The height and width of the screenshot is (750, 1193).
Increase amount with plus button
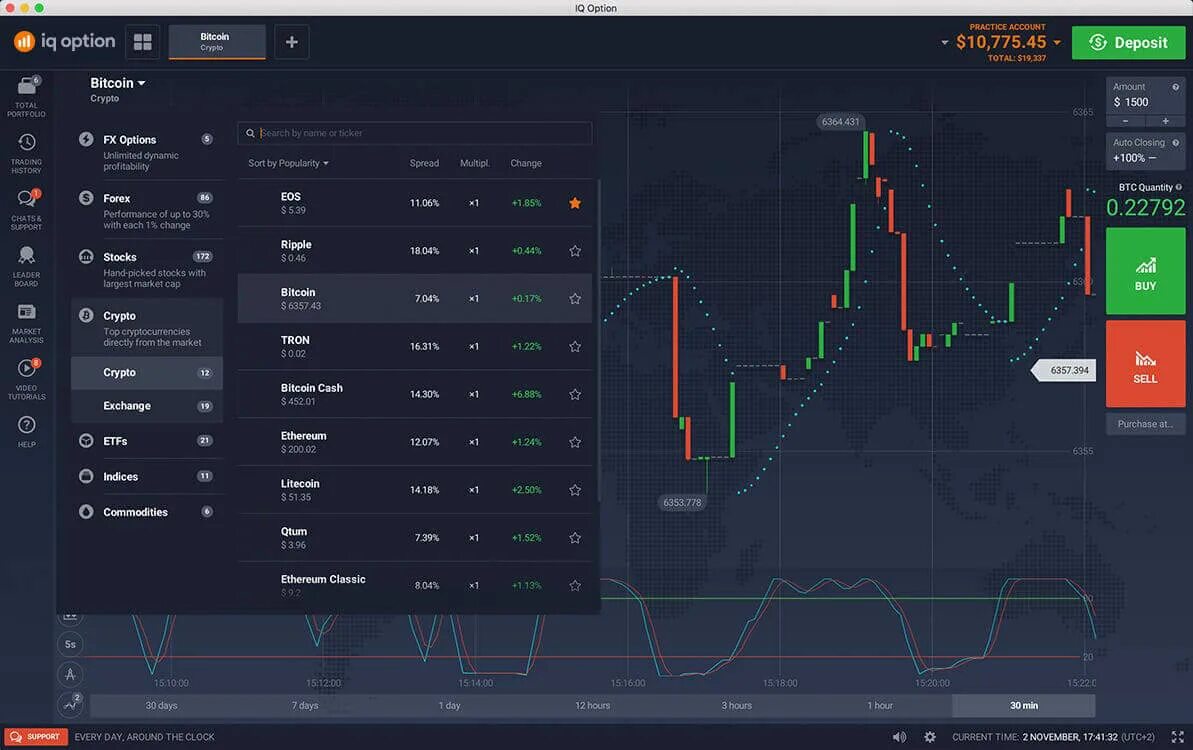pos(1166,121)
